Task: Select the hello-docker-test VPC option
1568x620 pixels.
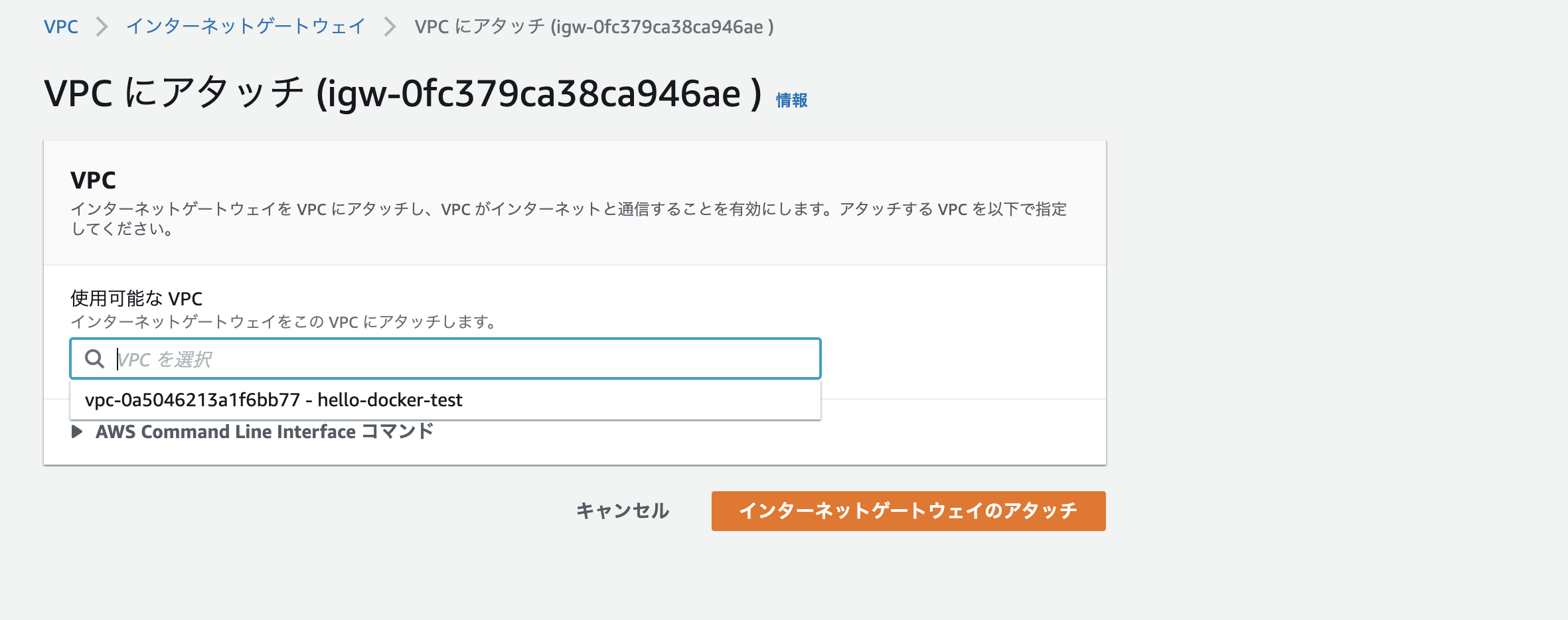Action: coord(390,400)
